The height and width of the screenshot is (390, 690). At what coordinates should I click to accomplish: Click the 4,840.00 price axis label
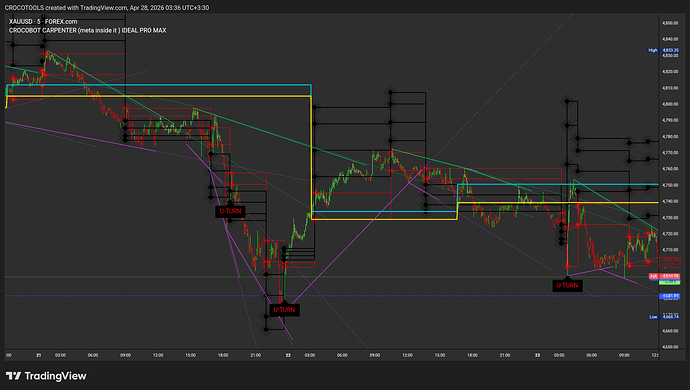[670, 39]
